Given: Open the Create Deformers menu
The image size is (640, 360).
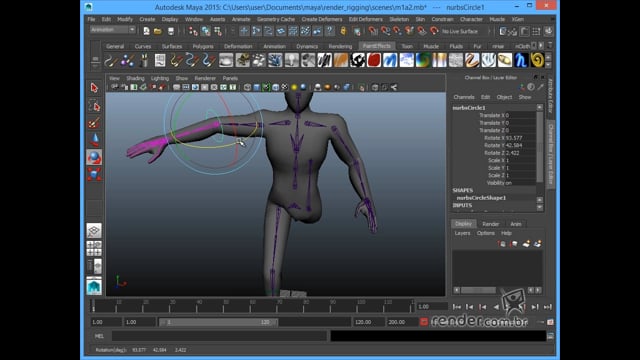Looking at the screenshot, I should (322, 19).
